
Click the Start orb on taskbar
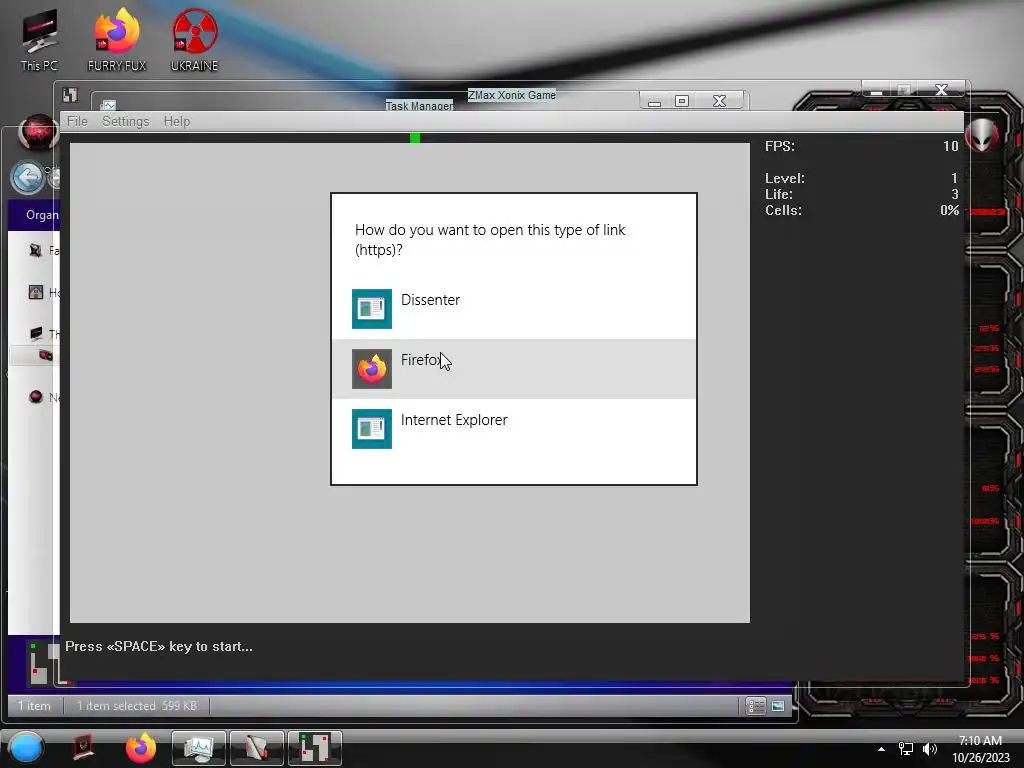[x=26, y=748]
